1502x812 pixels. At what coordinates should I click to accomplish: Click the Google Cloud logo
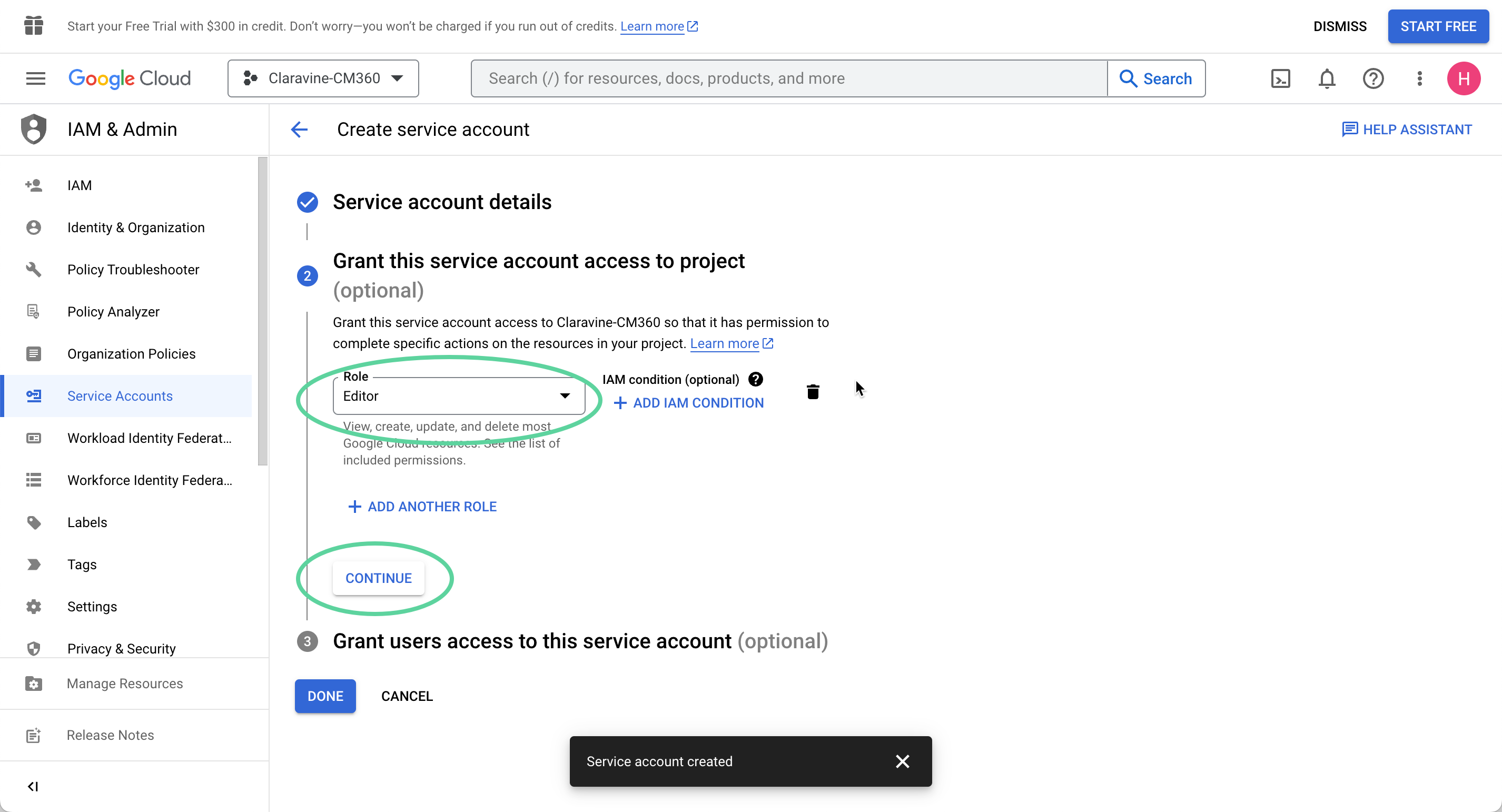click(x=130, y=78)
